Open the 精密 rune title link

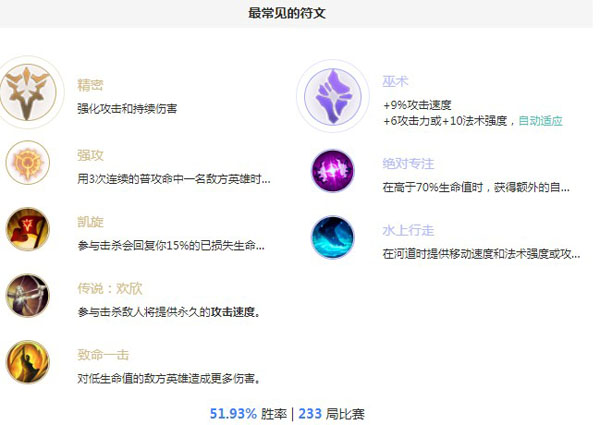click(x=90, y=85)
